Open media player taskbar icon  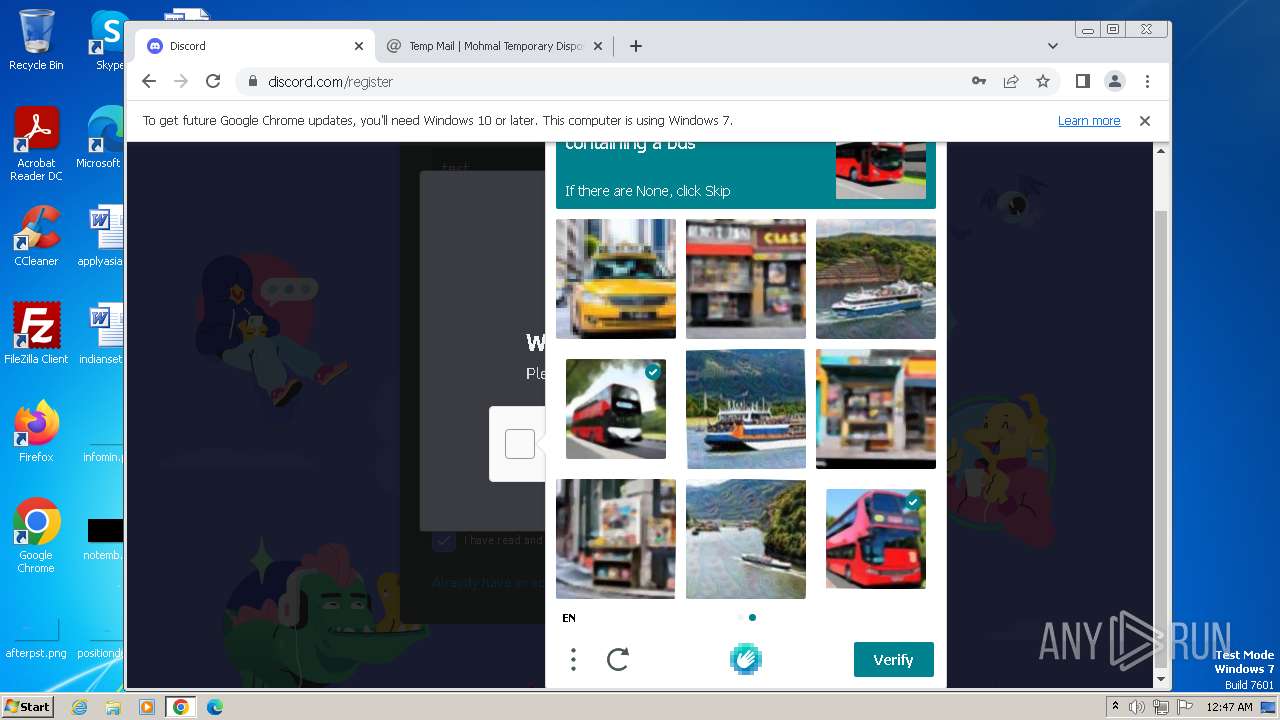click(x=147, y=707)
